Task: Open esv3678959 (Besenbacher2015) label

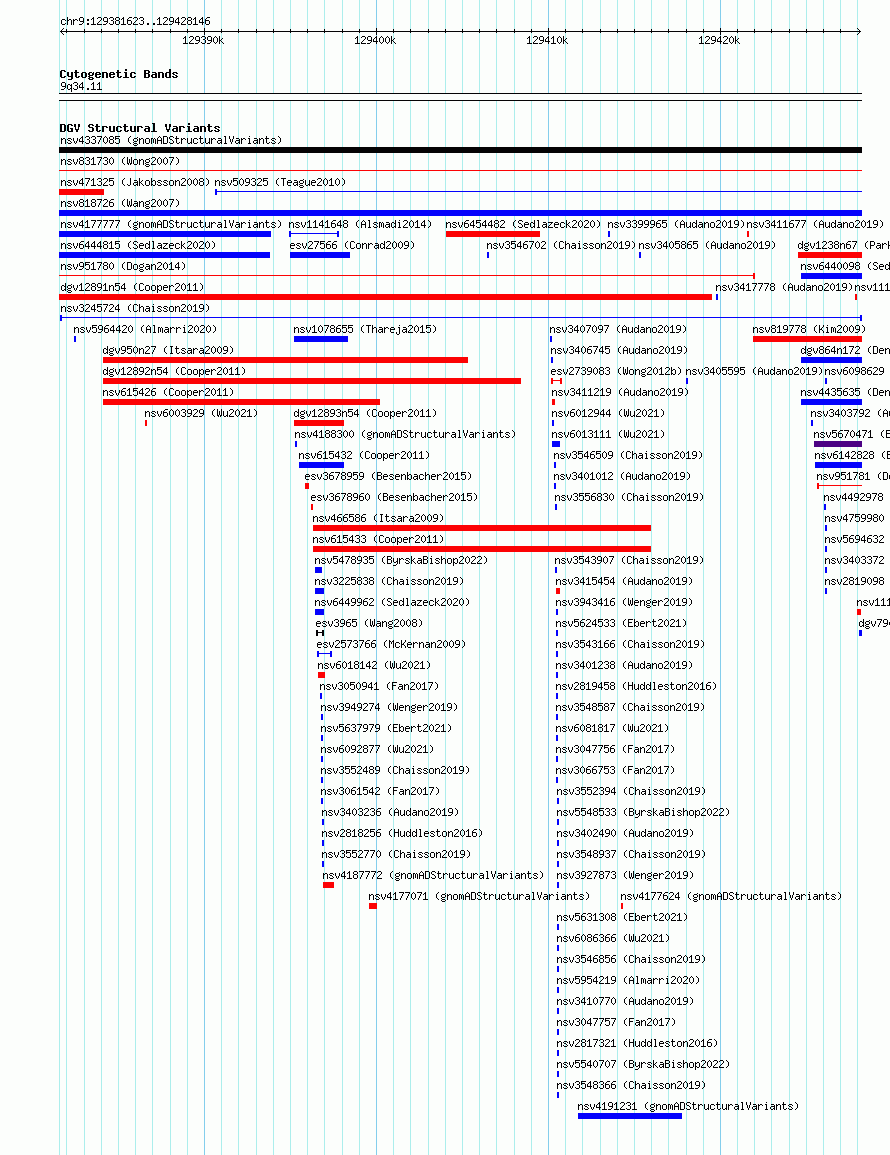Action: pos(388,477)
